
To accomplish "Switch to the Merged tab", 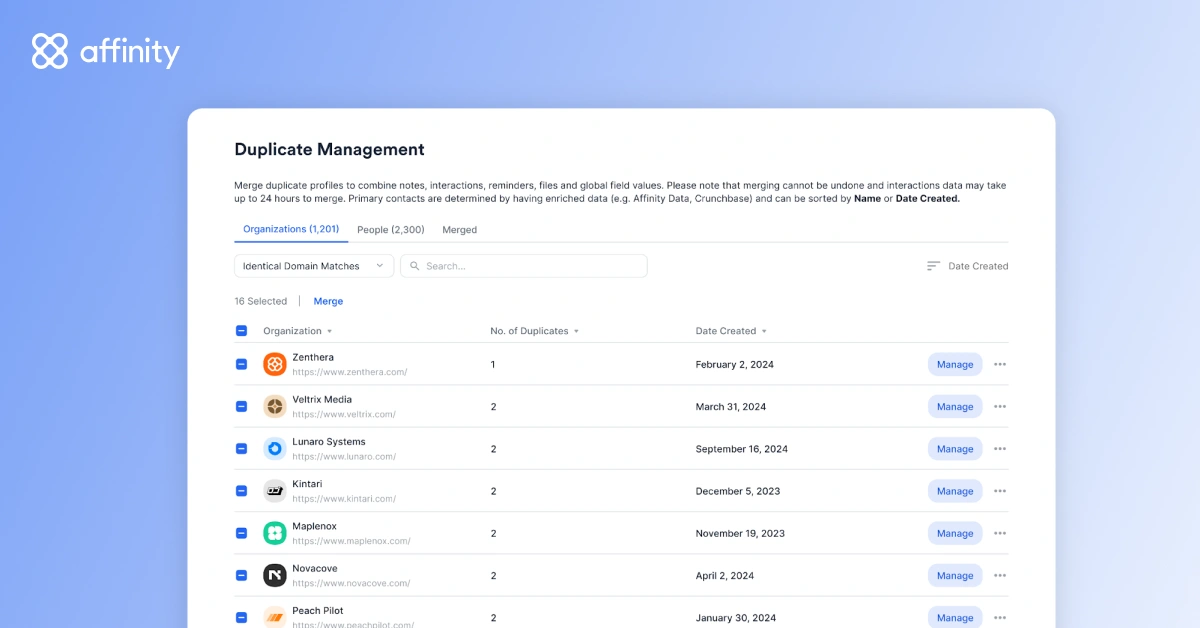I will tap(460, 230).
